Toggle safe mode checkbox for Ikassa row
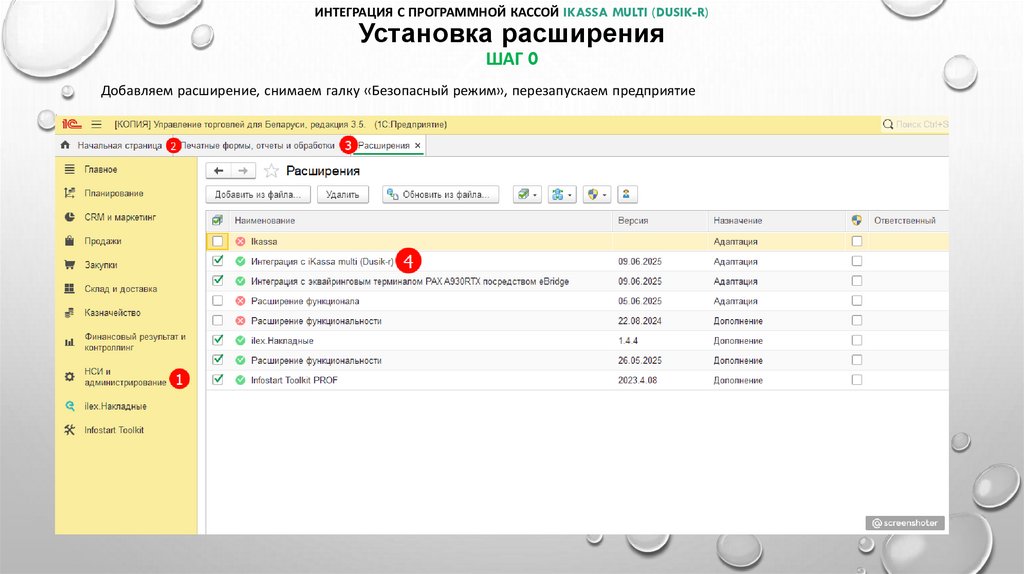The height and width of the screenshot is (574, 1024). point(857,241)
